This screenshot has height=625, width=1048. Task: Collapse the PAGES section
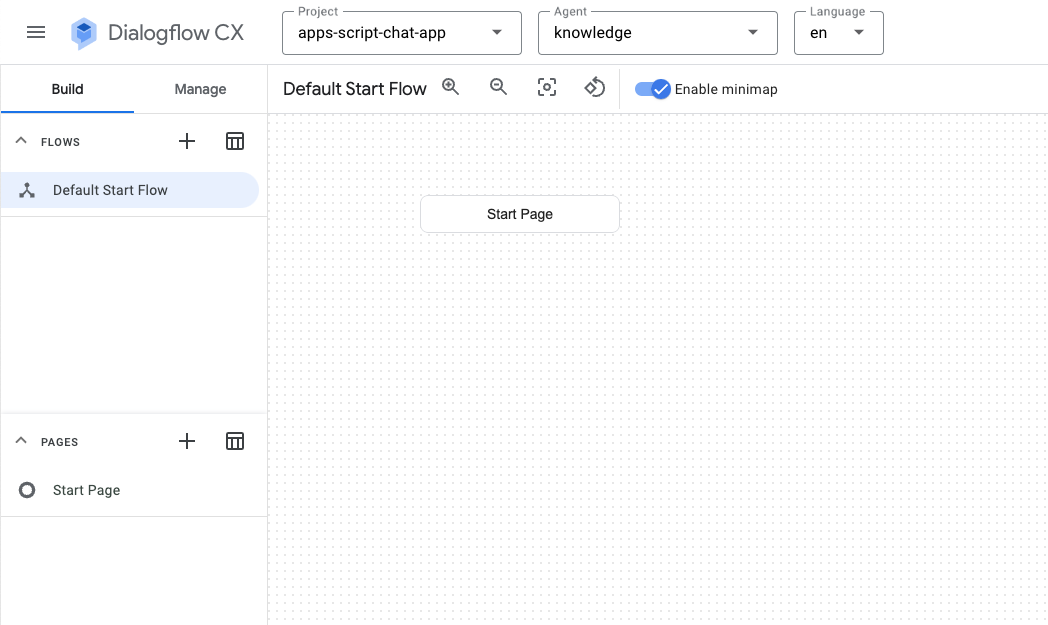point(21,441)
